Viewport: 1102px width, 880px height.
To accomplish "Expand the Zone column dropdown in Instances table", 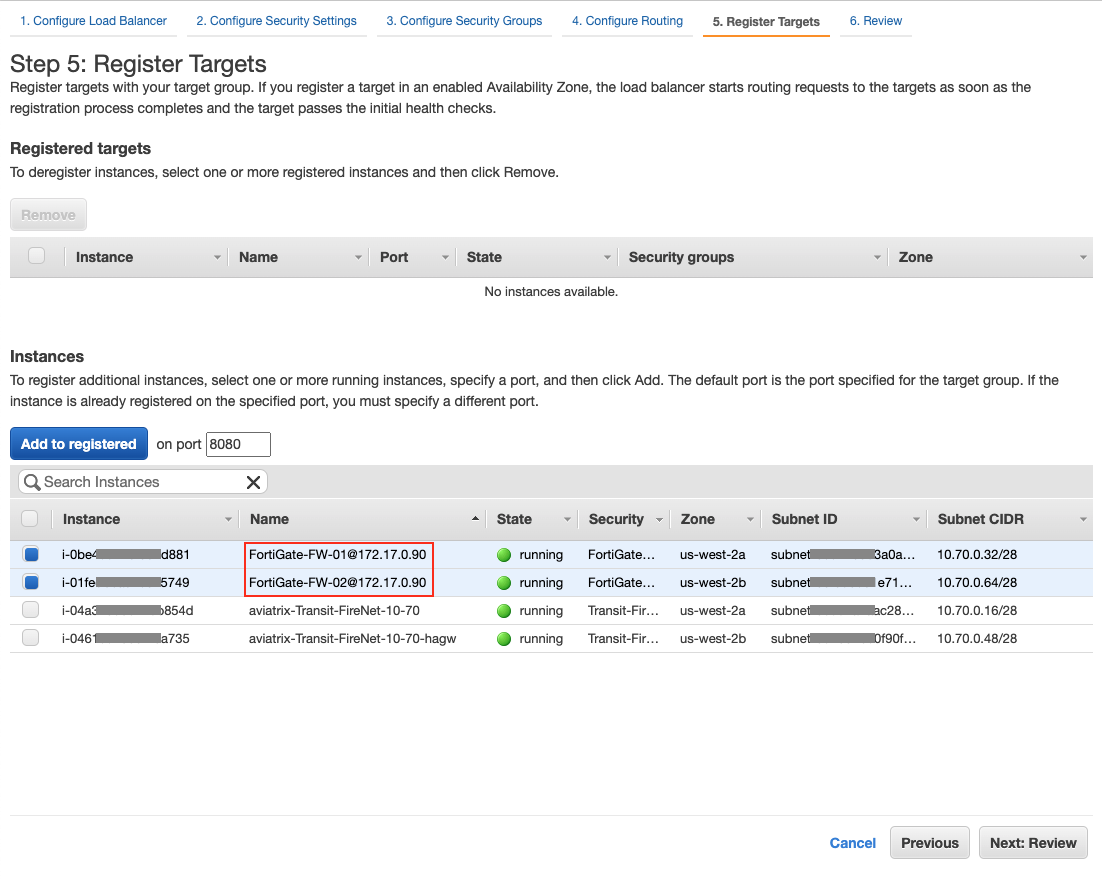I will tap(750, 519).
